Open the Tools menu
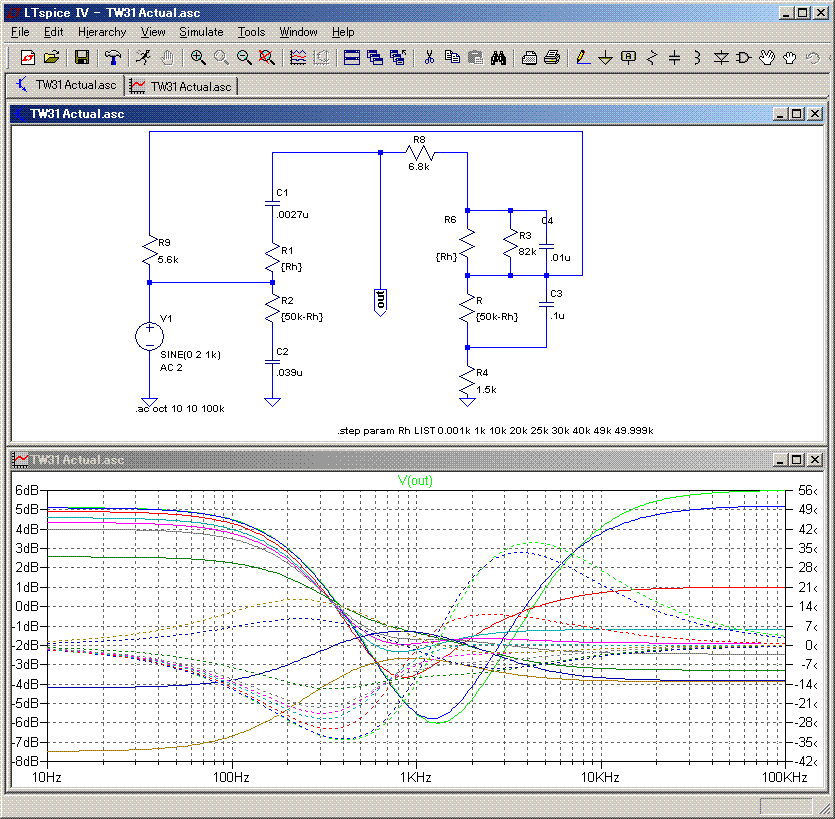The image size is (835, 819). 251,32
